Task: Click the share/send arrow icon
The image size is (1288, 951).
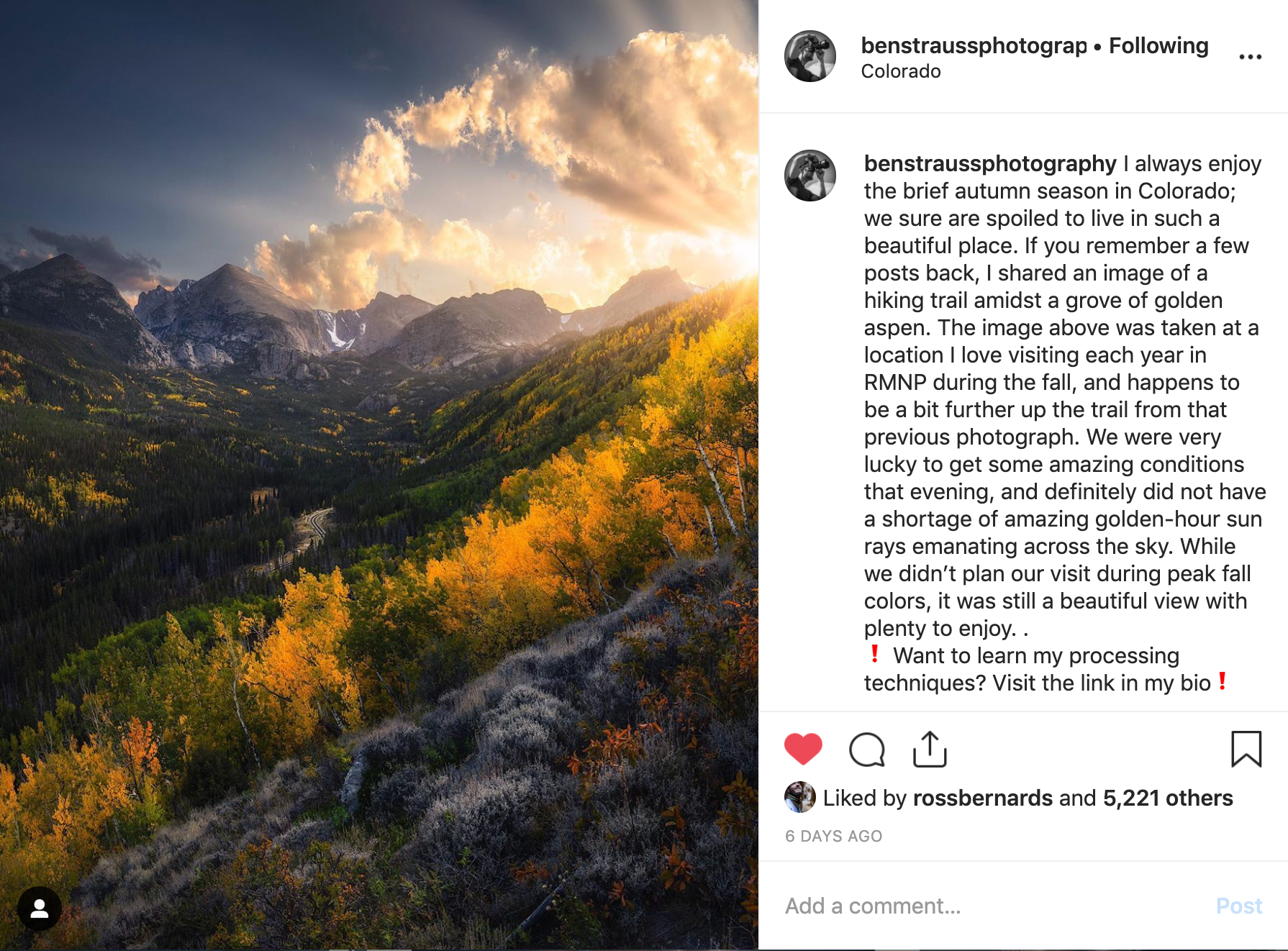Action: (x=931, y=748)
